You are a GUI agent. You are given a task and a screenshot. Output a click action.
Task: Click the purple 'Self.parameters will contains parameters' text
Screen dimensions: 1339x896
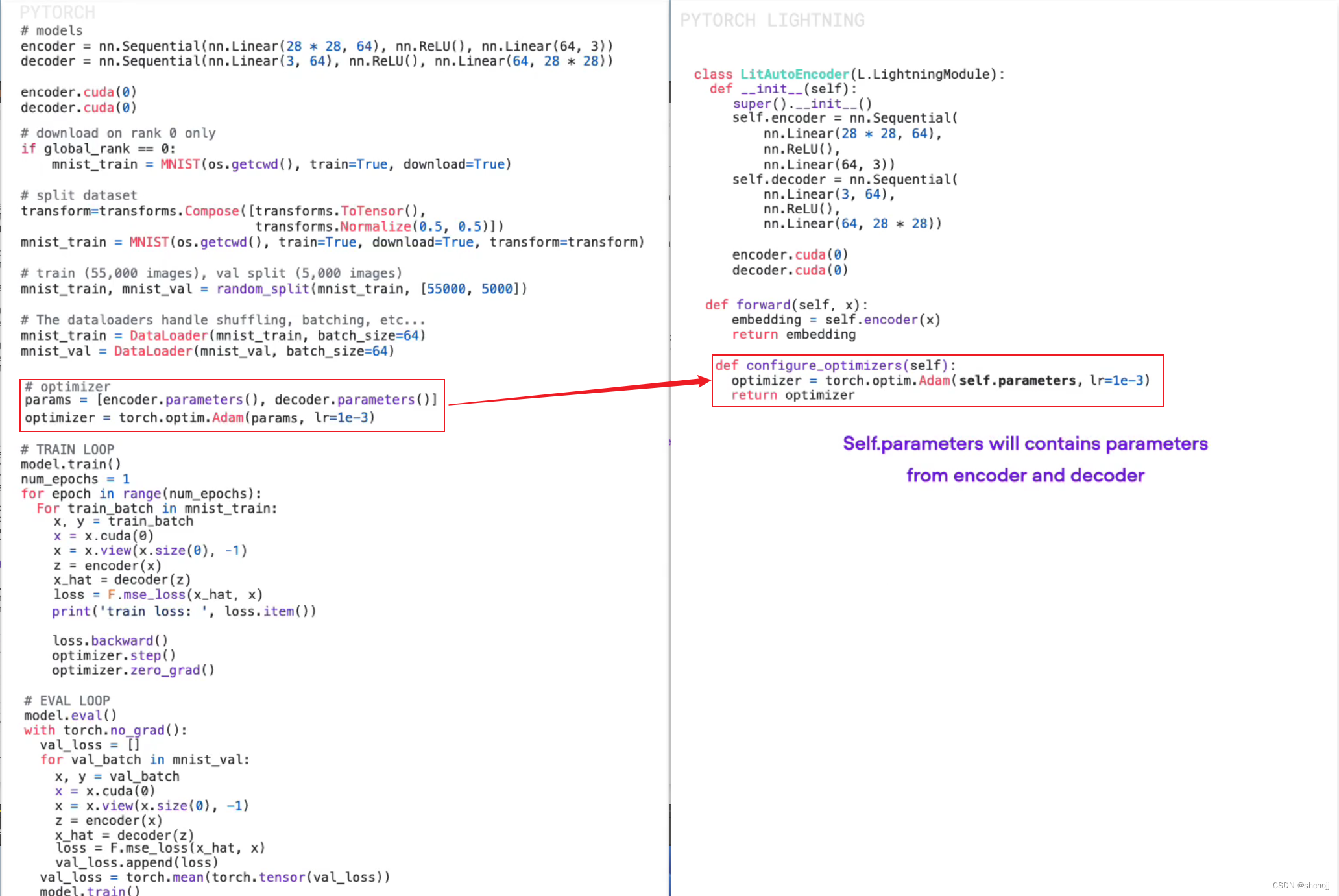[1025, 444]
